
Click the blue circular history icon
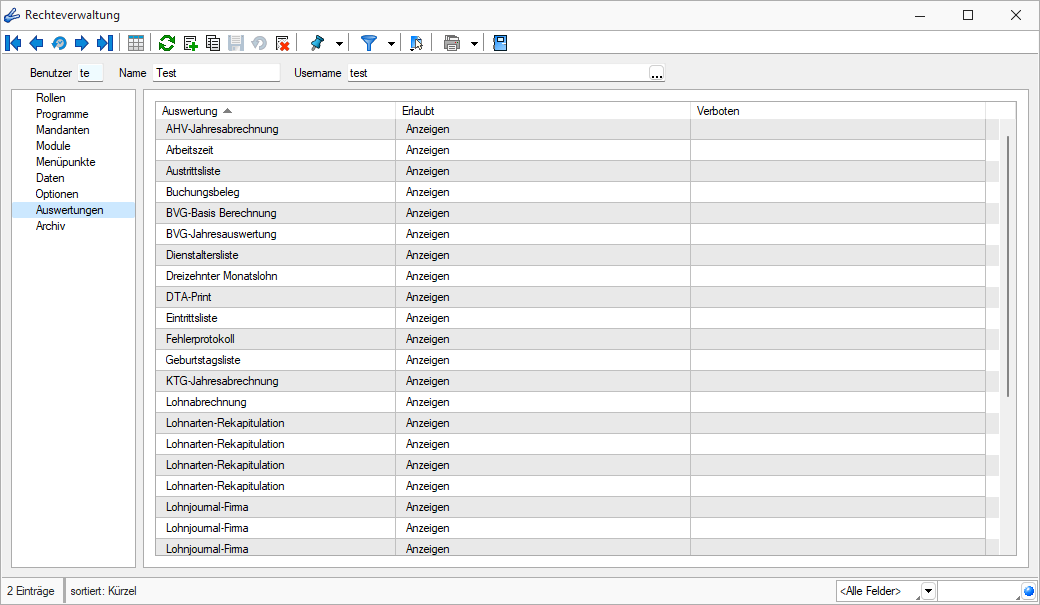tap(59, 43)
